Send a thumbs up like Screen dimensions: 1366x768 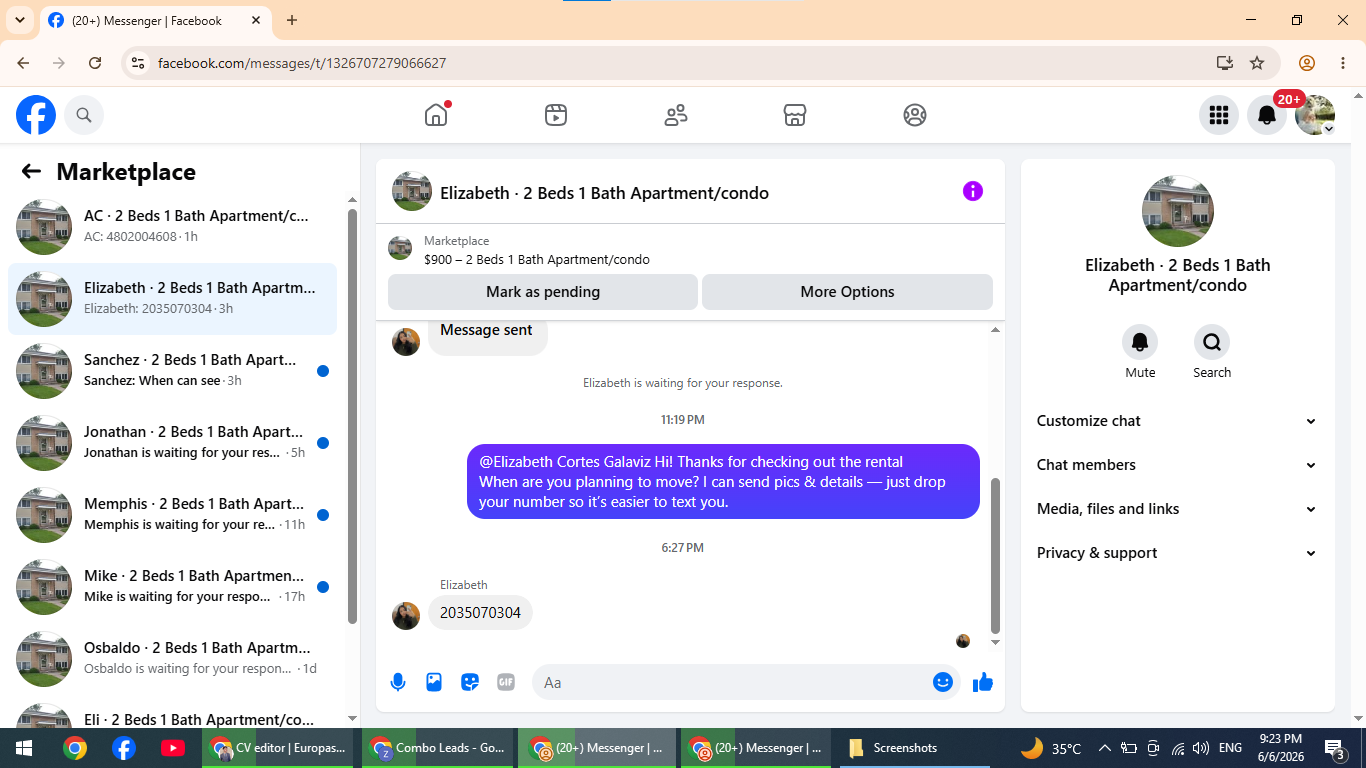click(x=983, y=682)
